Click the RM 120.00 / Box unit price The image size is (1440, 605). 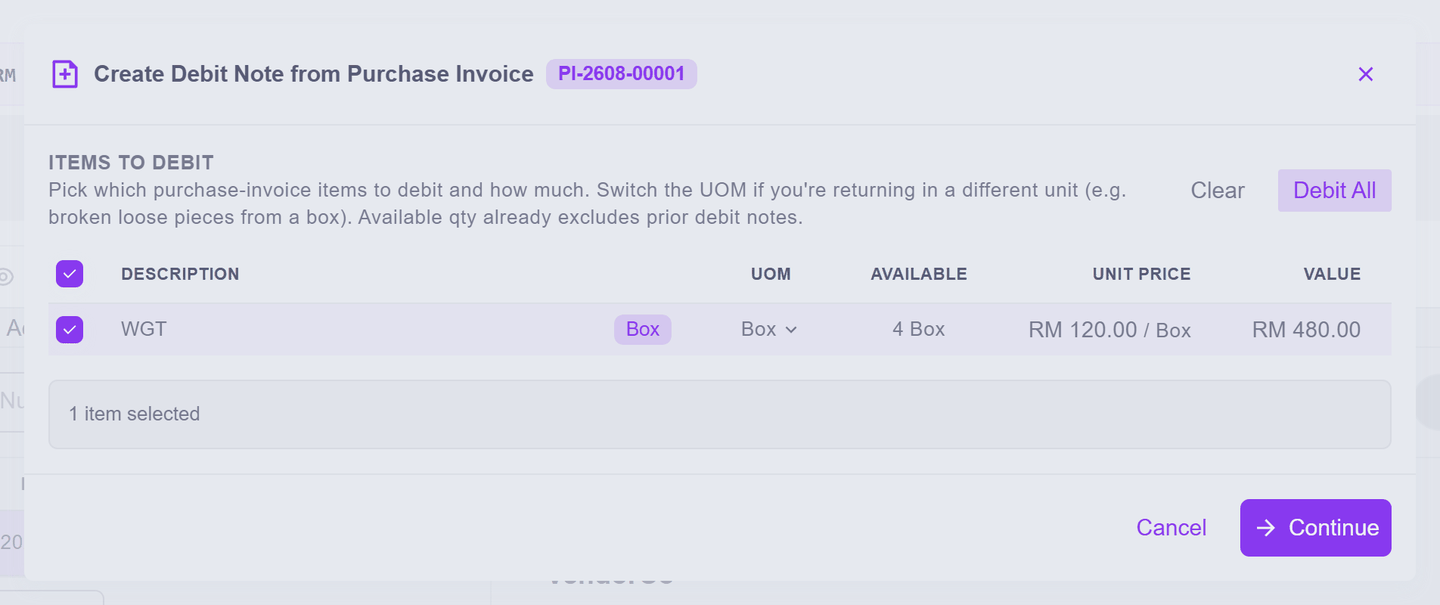[1109, 330]
